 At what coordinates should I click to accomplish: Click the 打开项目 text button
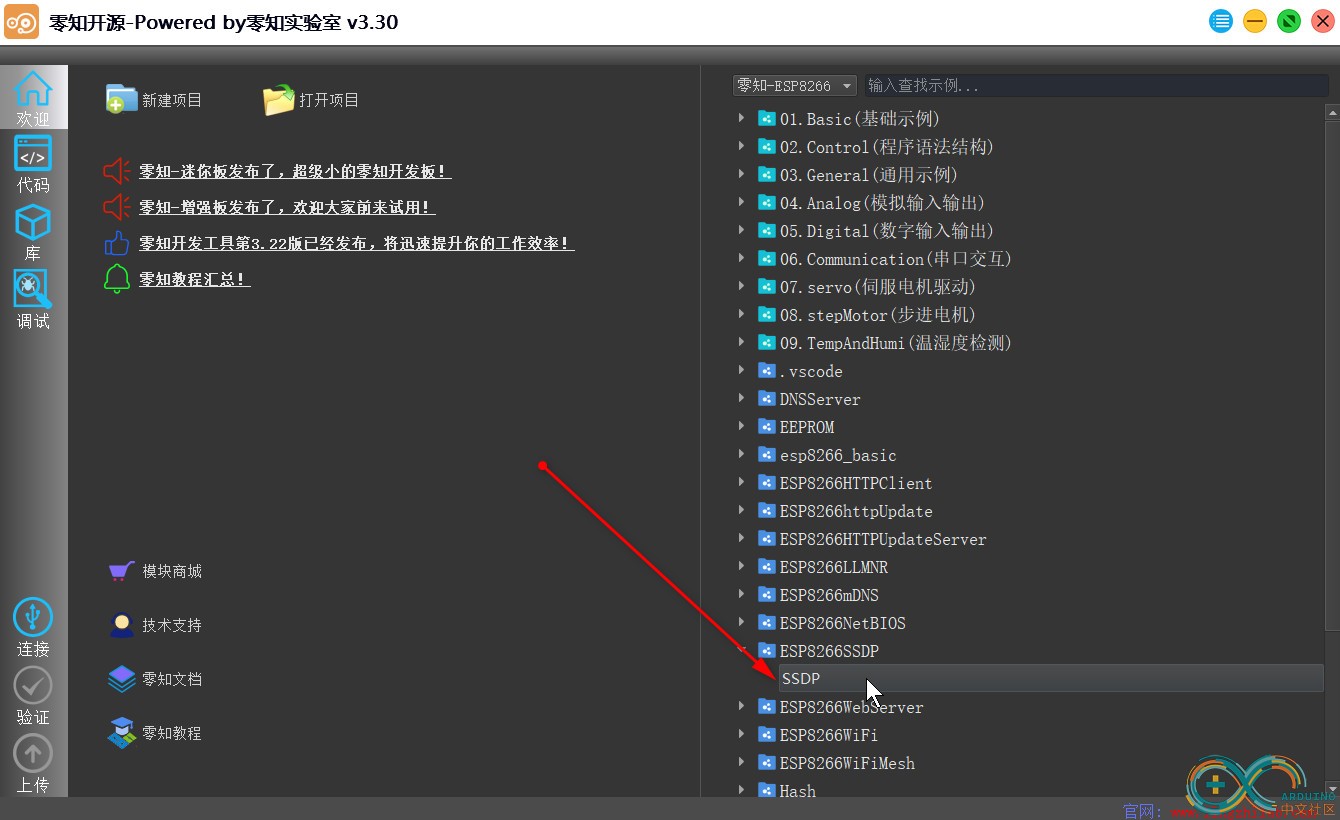(329, 100)
